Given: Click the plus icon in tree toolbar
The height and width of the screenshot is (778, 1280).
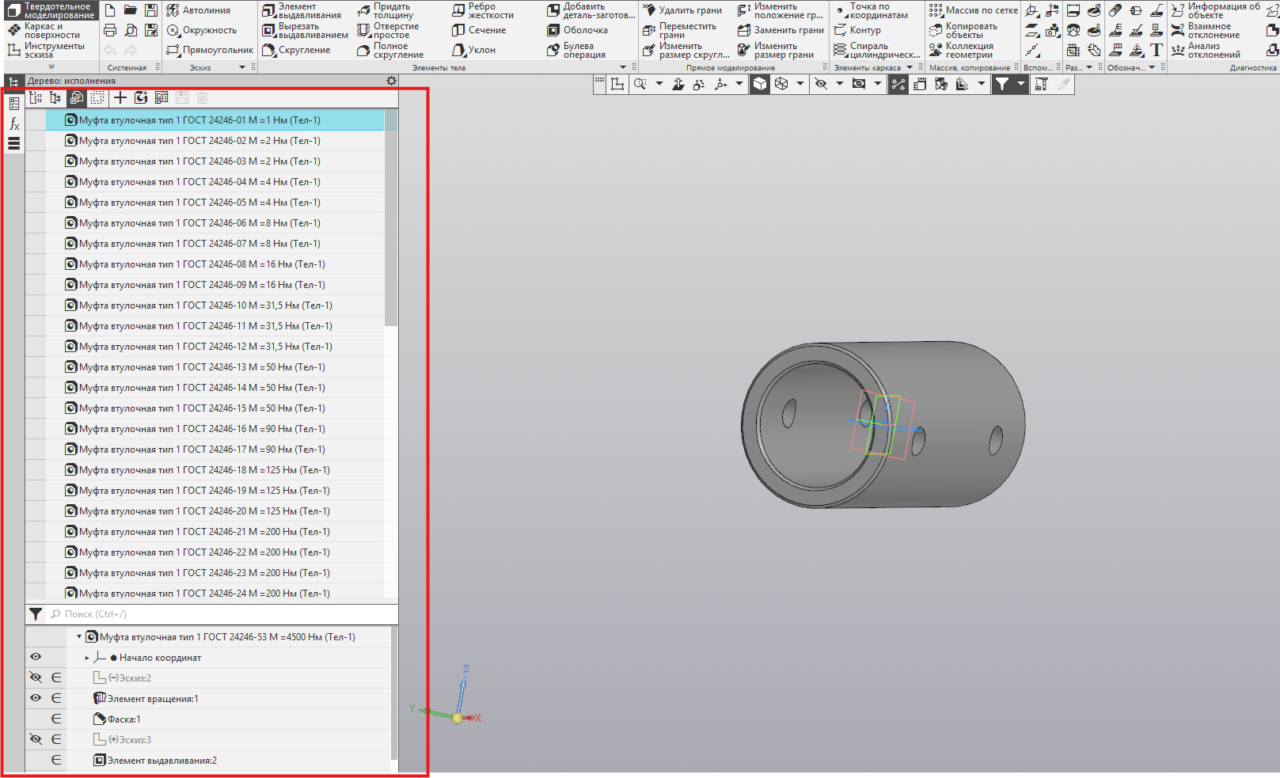Looking at the screenshot, I should pos(120,98).
